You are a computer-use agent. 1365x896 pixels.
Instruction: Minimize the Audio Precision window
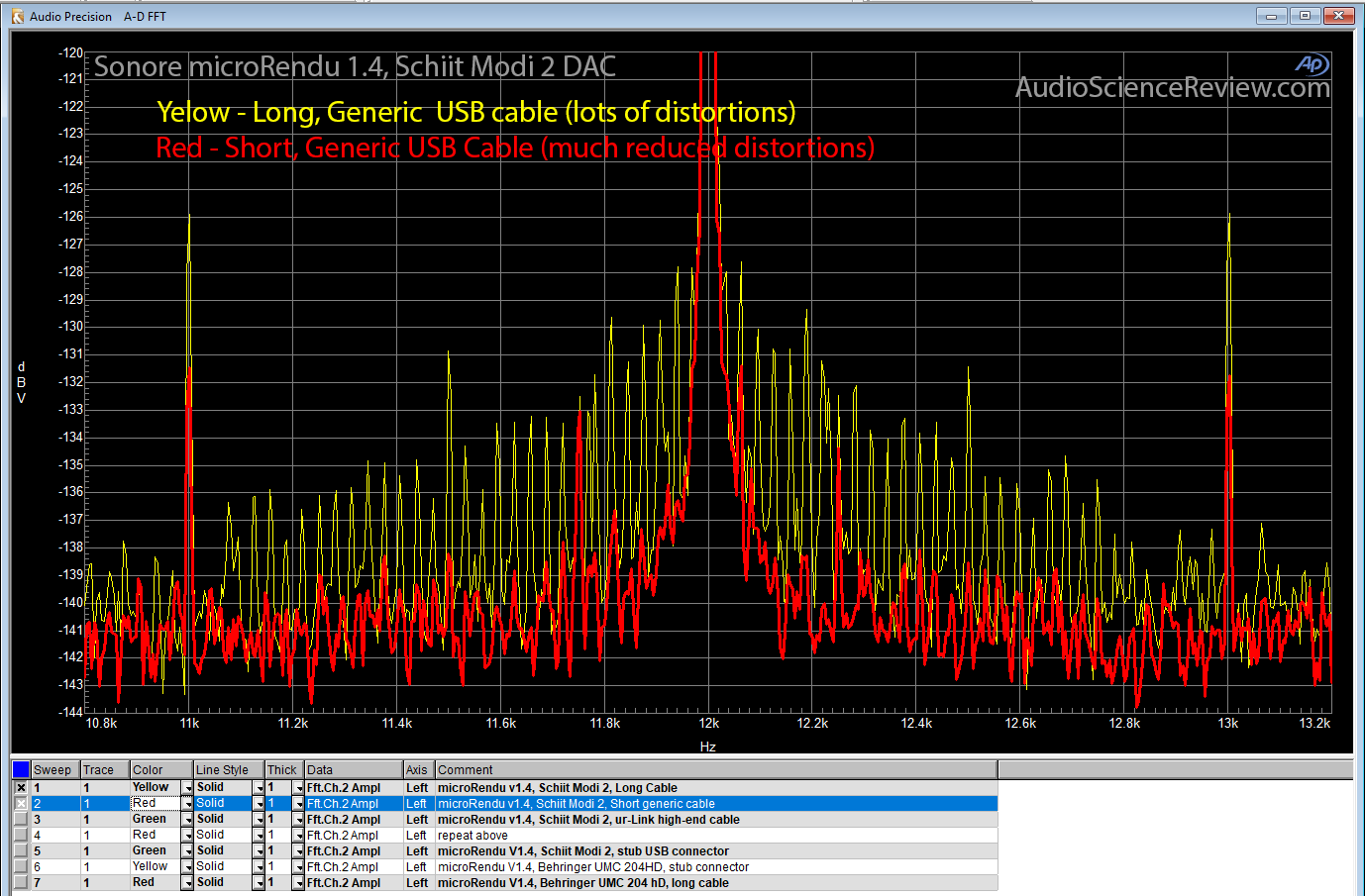click(x=1273, y=16)
